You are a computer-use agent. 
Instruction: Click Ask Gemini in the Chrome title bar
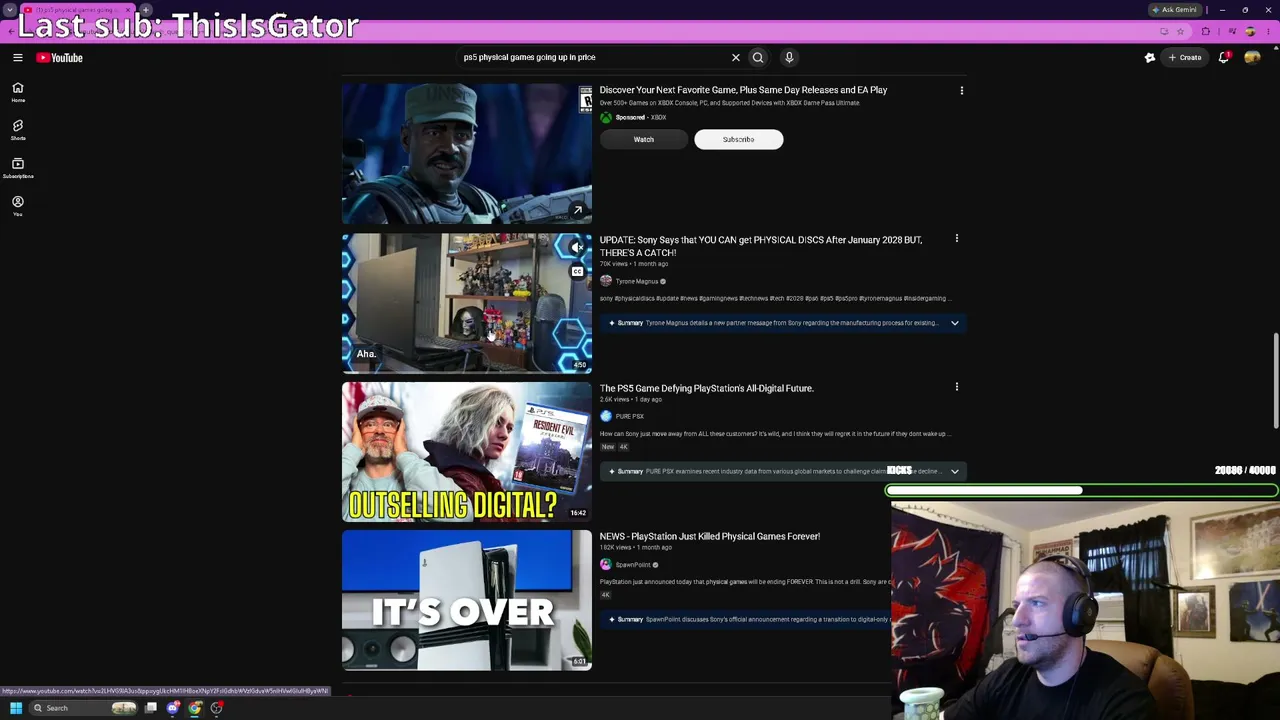(x=1175, y=10)
